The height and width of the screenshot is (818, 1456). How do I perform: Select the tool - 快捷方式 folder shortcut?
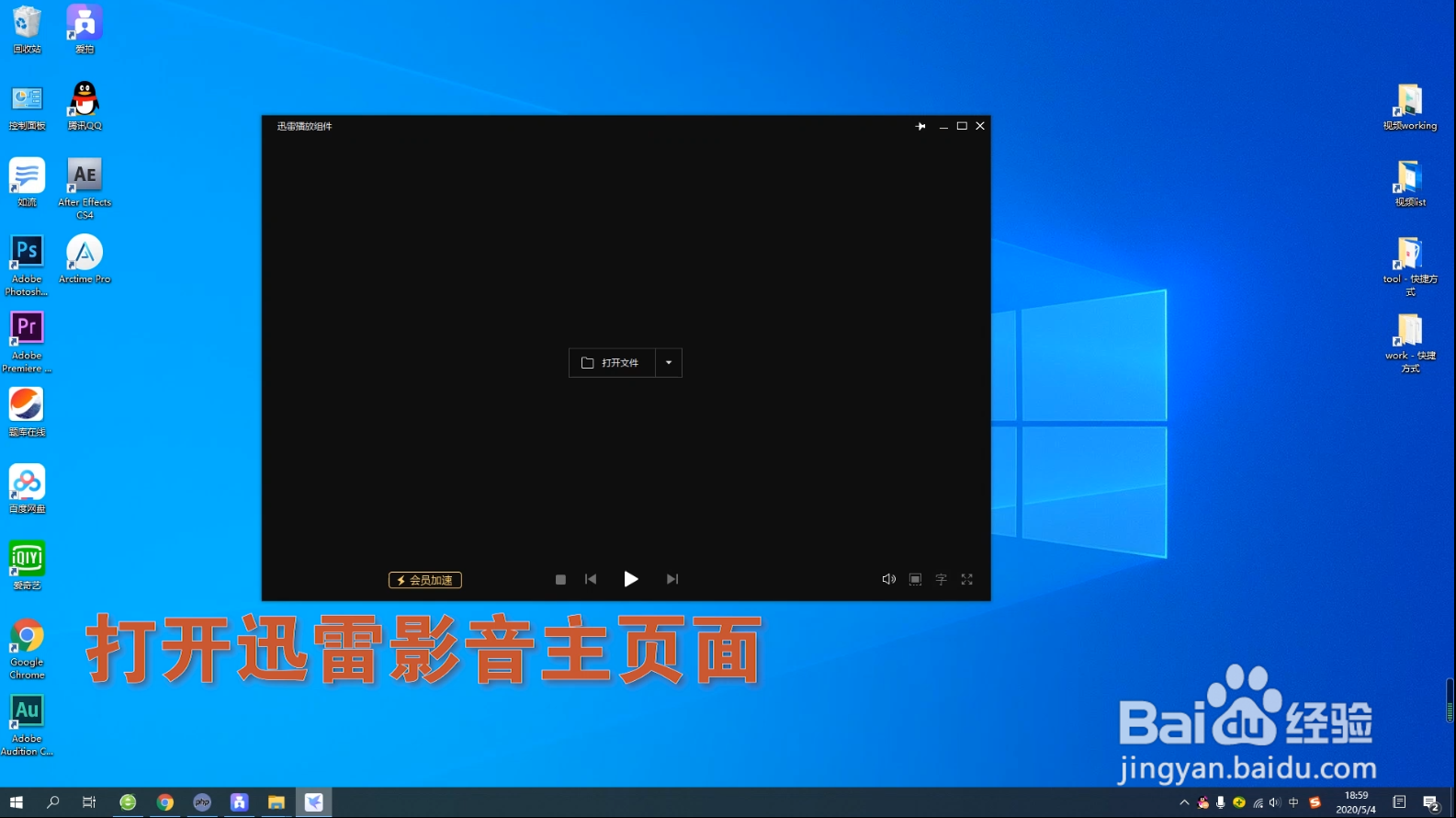(x=1410, y=267)
